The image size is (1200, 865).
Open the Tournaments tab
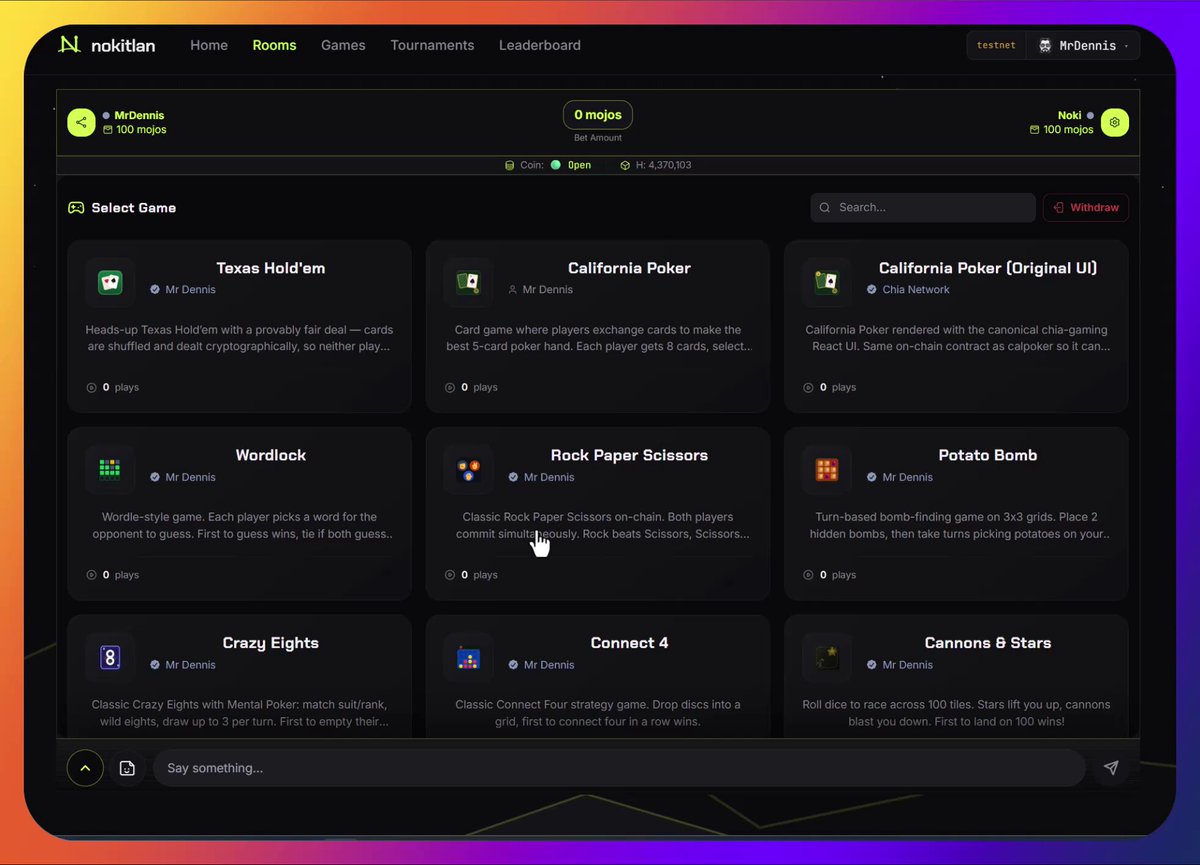point(432,45)
